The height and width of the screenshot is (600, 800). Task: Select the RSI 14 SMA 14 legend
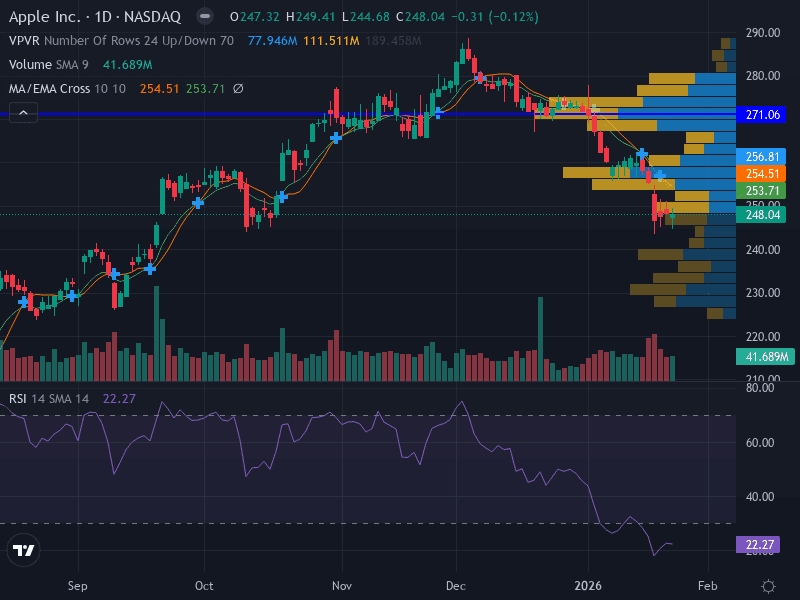[49, 398]
